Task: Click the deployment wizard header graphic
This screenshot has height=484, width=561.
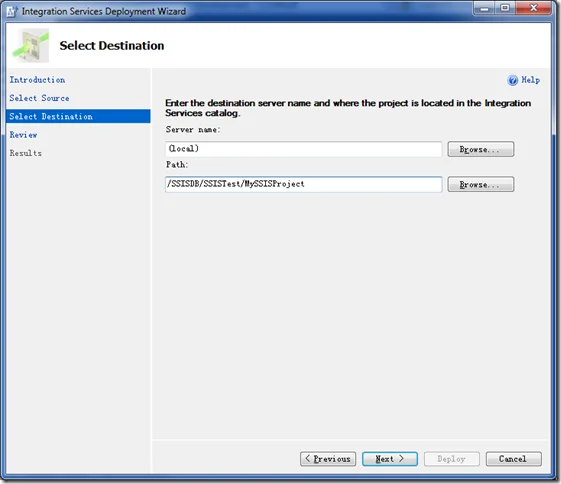Action: (x=31, y=45)
